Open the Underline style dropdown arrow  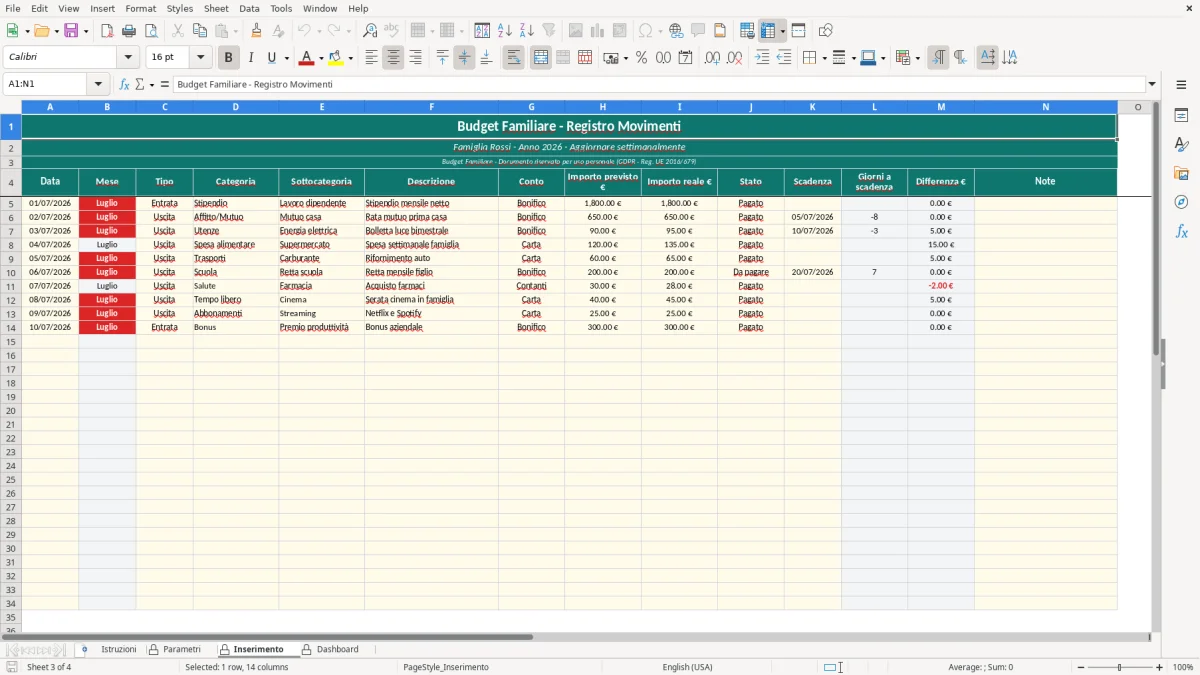tap(287, 58)
